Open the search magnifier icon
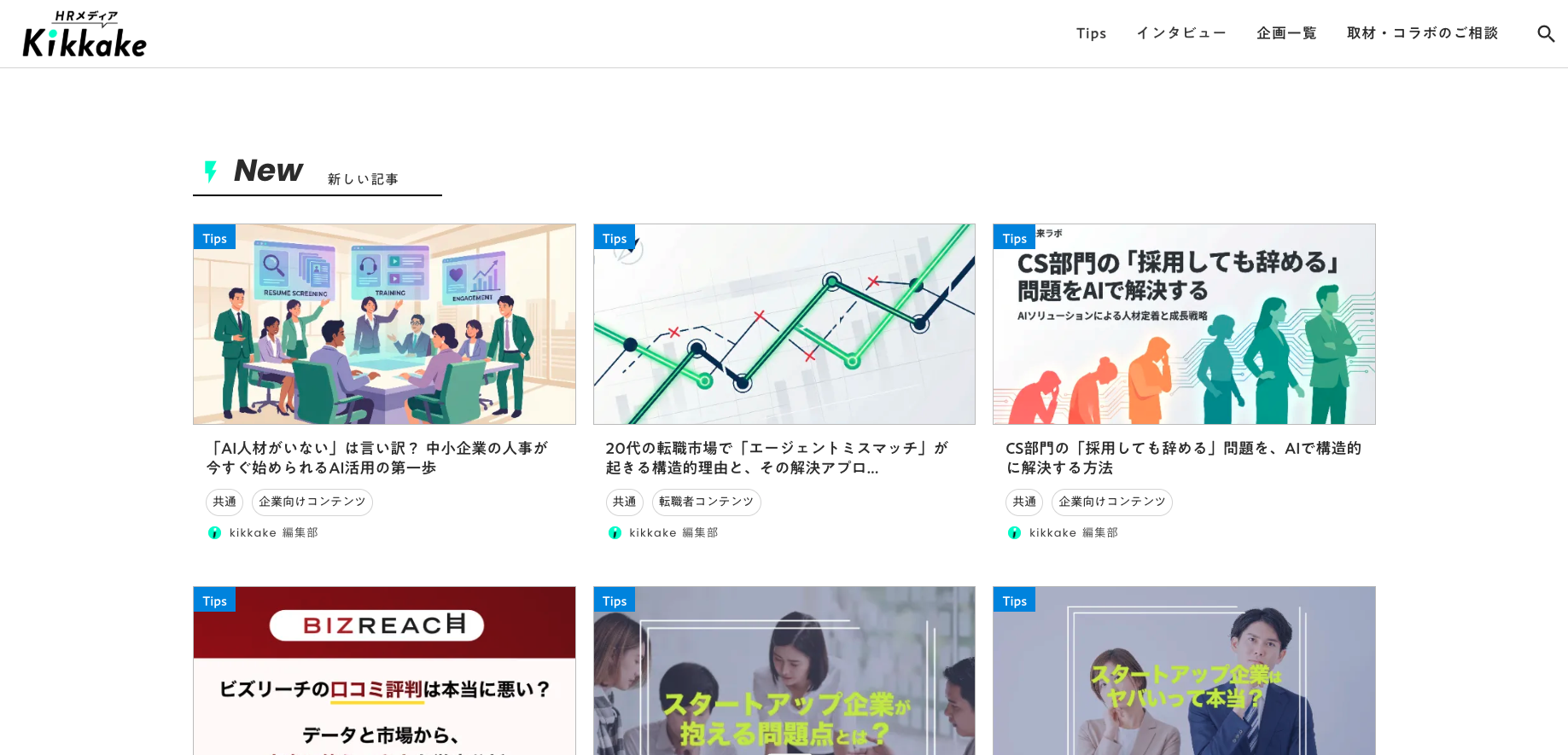Image resolution: width=1568 pixels, height=755 pixels. coord(1546,33)
